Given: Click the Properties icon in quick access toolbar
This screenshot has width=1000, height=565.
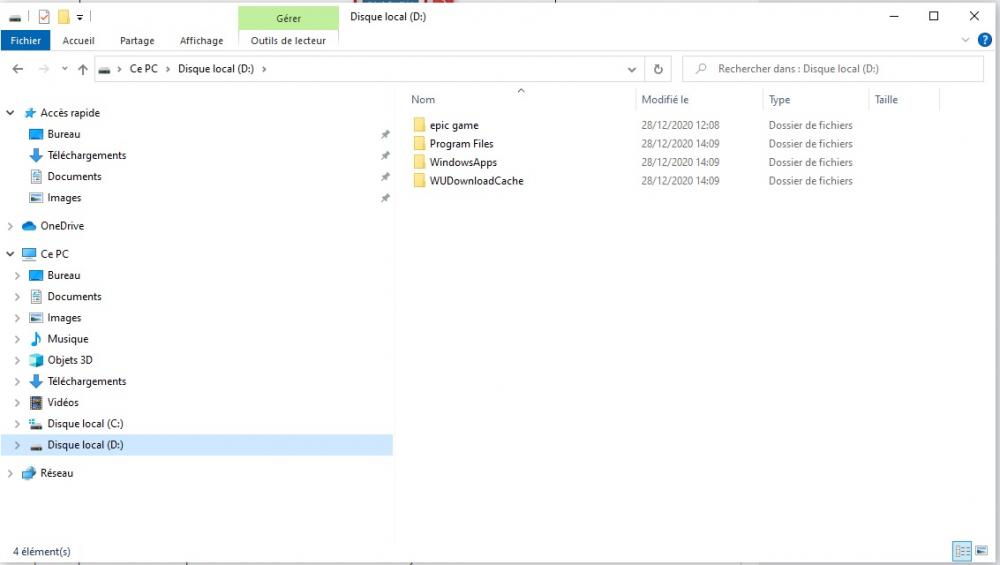Looking at the screenshot, I should click(44, 17).
